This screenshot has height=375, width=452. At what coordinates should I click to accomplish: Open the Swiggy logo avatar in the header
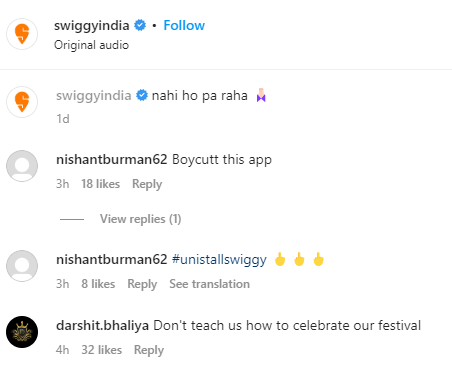(x=22, y=34)
